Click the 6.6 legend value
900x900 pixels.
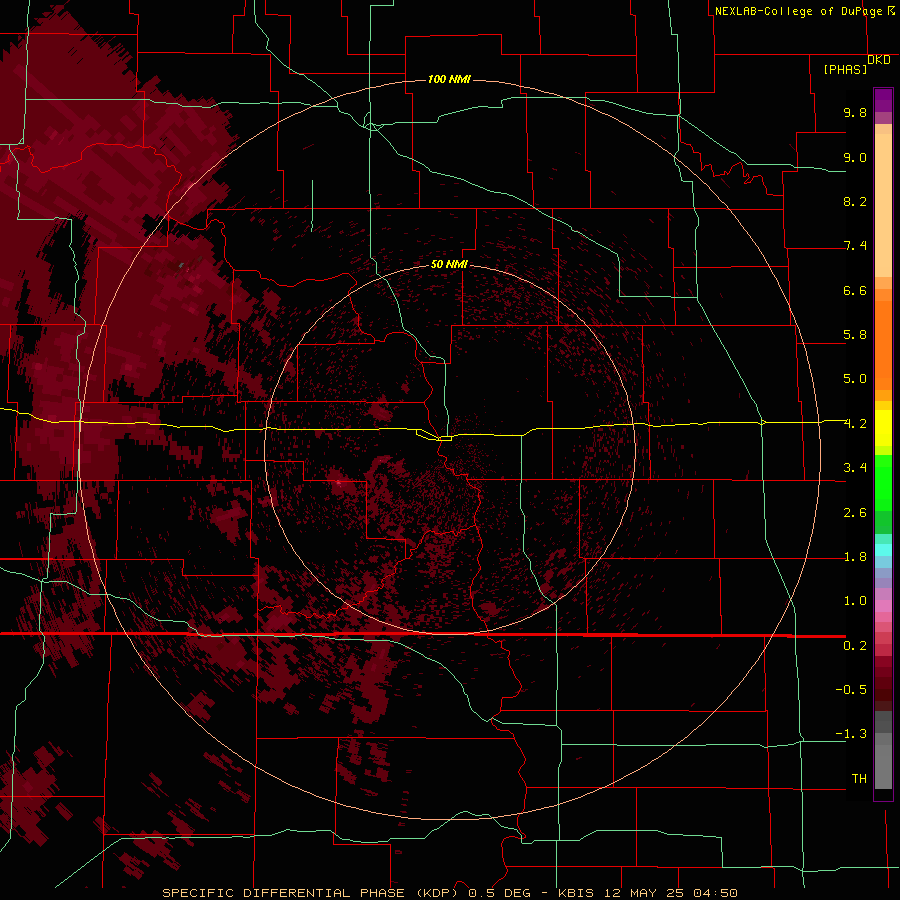pyautogui.click(x=855, y=290)
